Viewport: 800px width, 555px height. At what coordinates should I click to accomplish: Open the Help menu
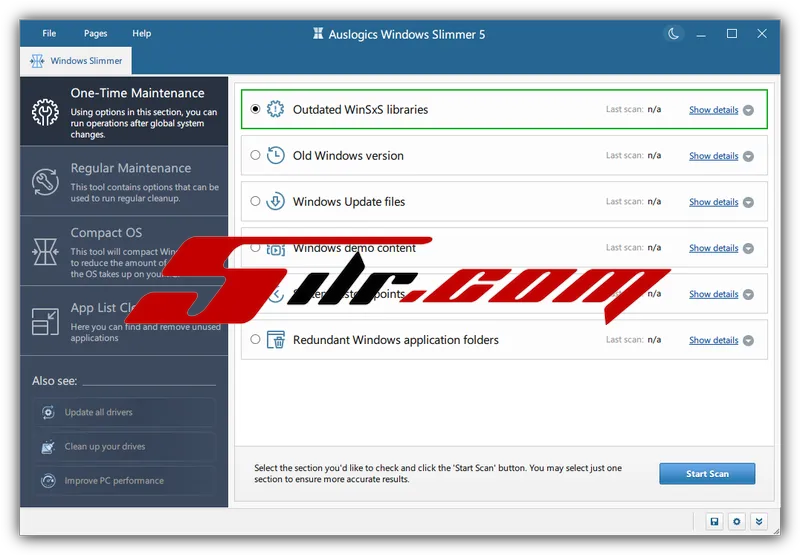141,33
